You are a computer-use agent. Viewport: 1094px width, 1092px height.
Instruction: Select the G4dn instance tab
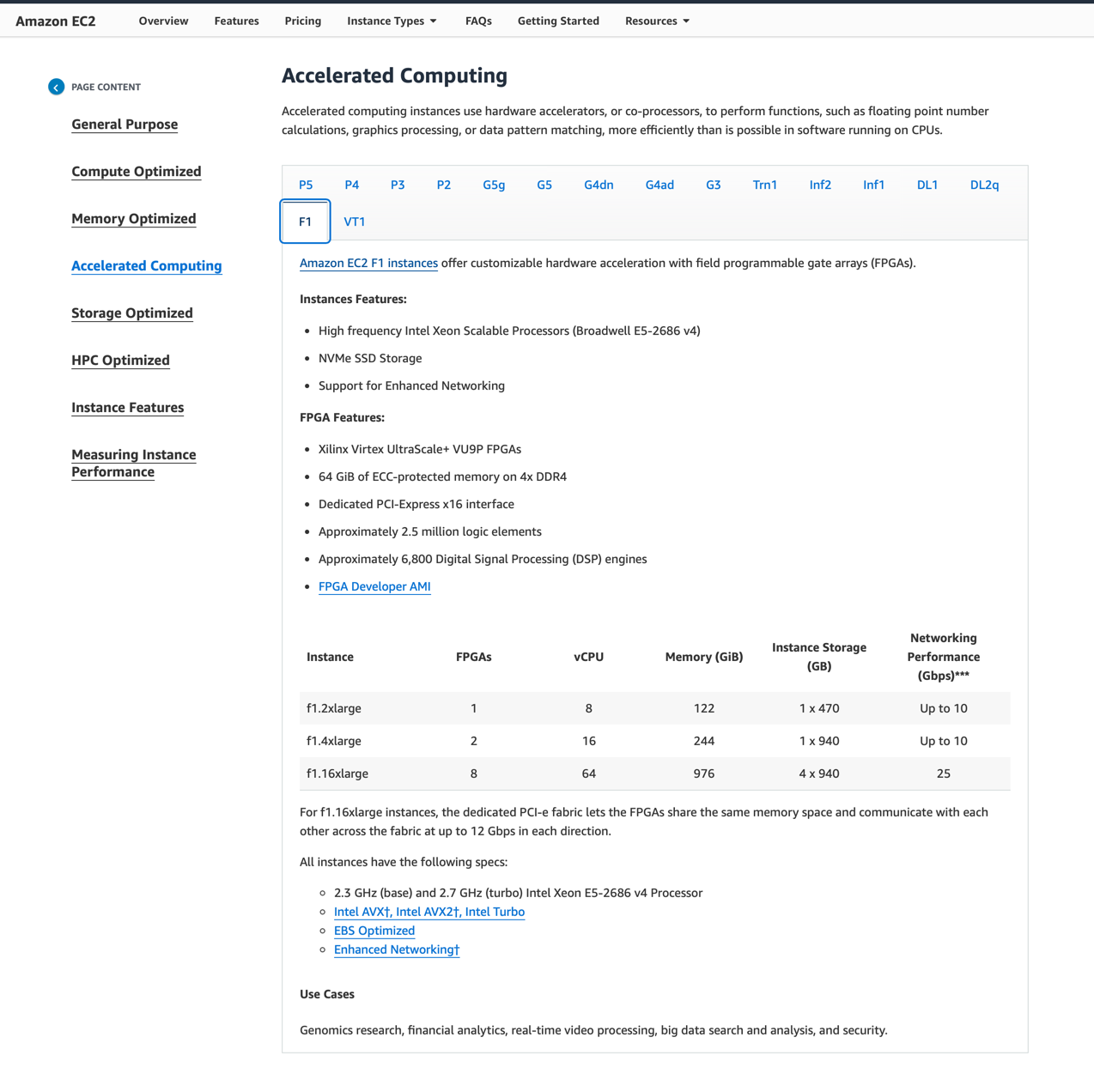tap(599, 185)
